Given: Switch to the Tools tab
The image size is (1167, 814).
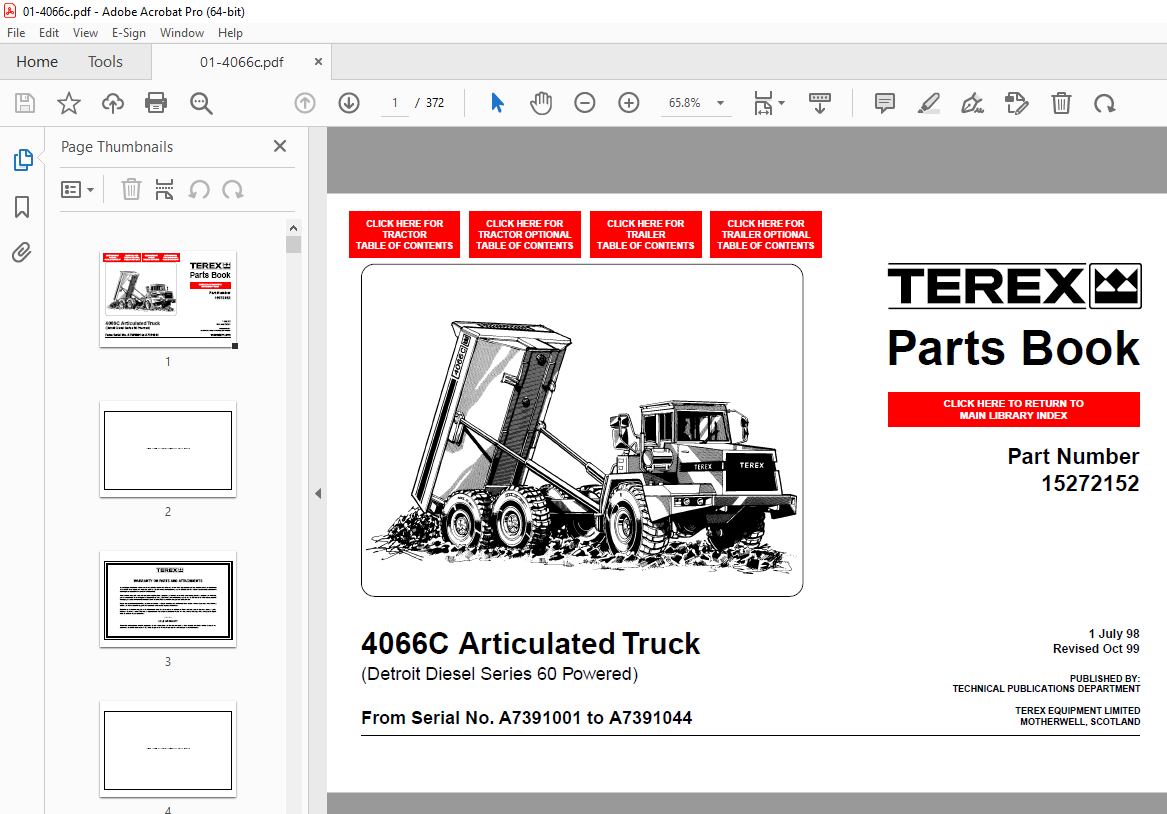Looking at the screenshot, I should [x=105, y=62].
